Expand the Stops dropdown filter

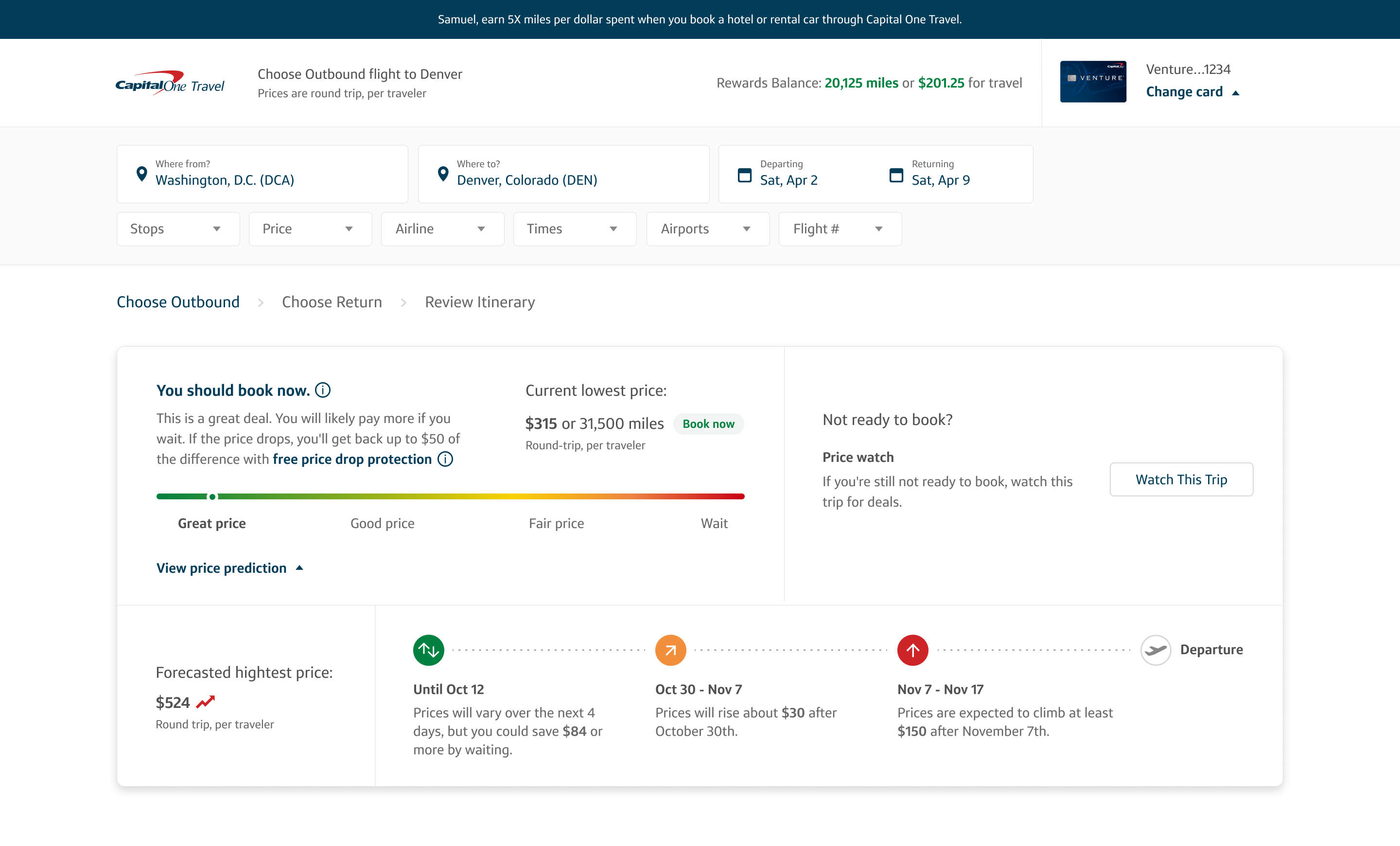tap(175, 228)
